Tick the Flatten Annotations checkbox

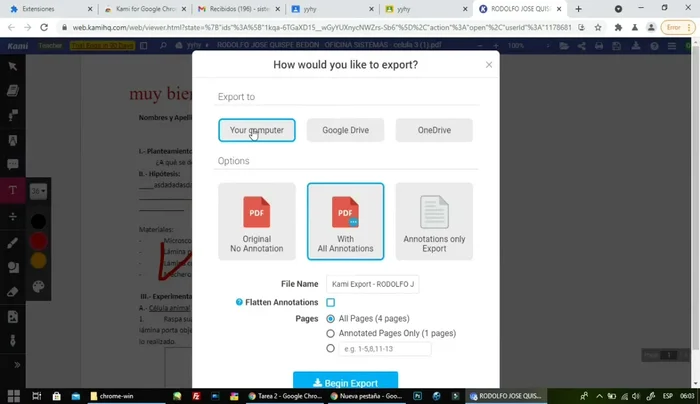click(330, 302)
